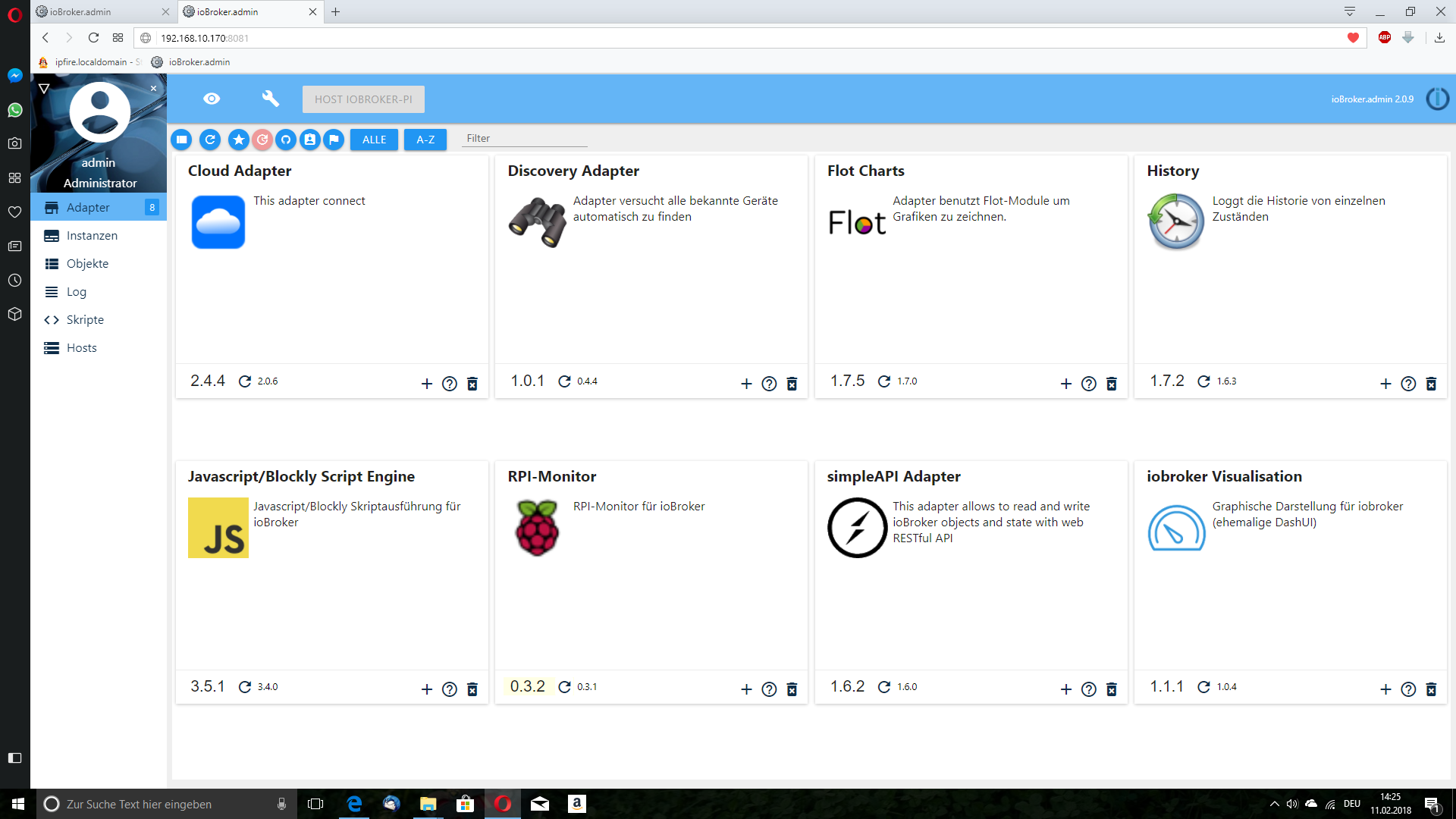
Task: Toggle the pink updates-only filter icon
Action: tap(262, 140)
